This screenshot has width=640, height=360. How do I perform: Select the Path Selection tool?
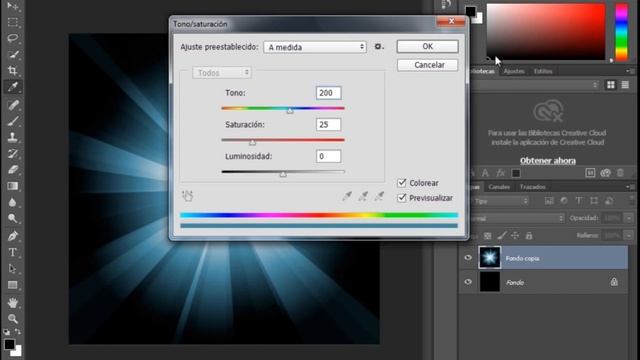[x=13, y=269]
